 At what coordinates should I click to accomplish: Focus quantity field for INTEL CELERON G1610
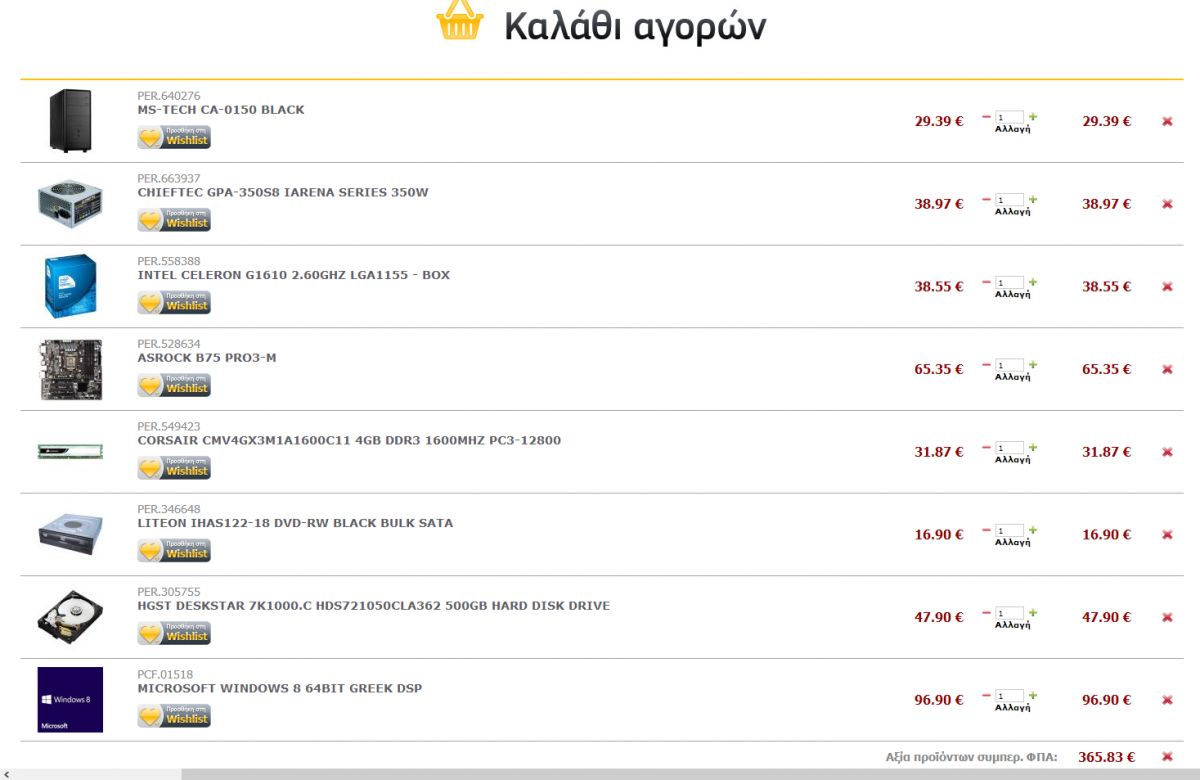[1010, 283]
